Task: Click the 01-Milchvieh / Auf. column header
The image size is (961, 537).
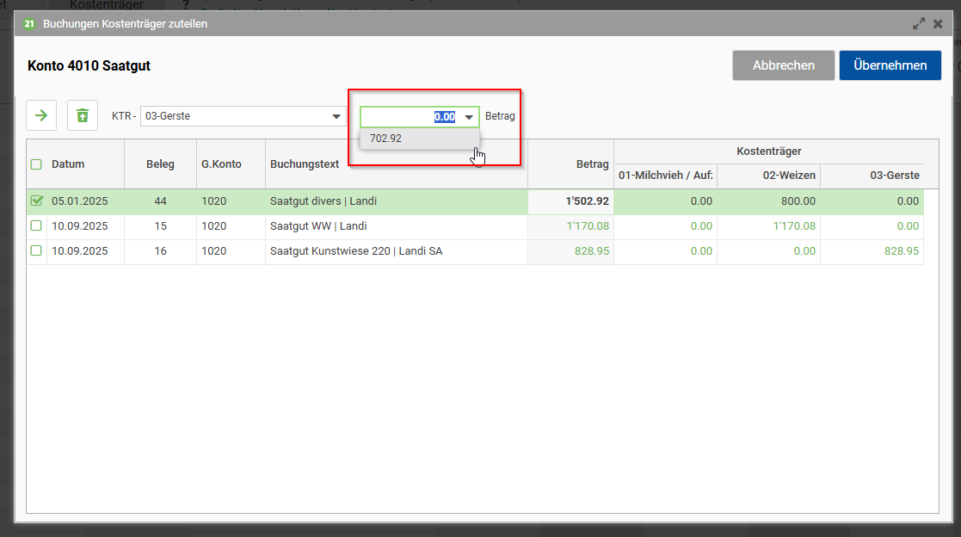Action: coord(665,175)
